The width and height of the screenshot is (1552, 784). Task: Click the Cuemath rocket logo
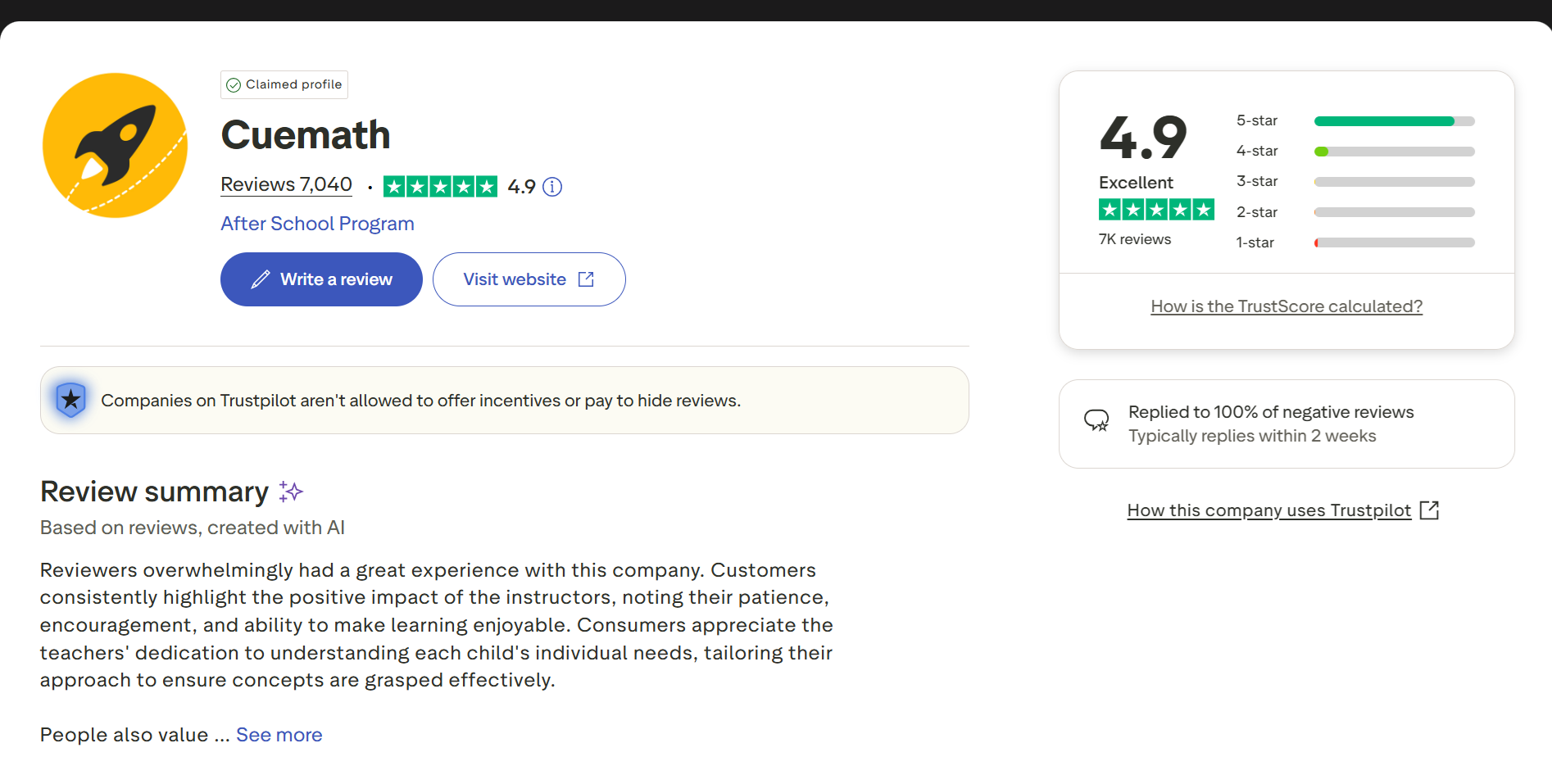point(115,145)
